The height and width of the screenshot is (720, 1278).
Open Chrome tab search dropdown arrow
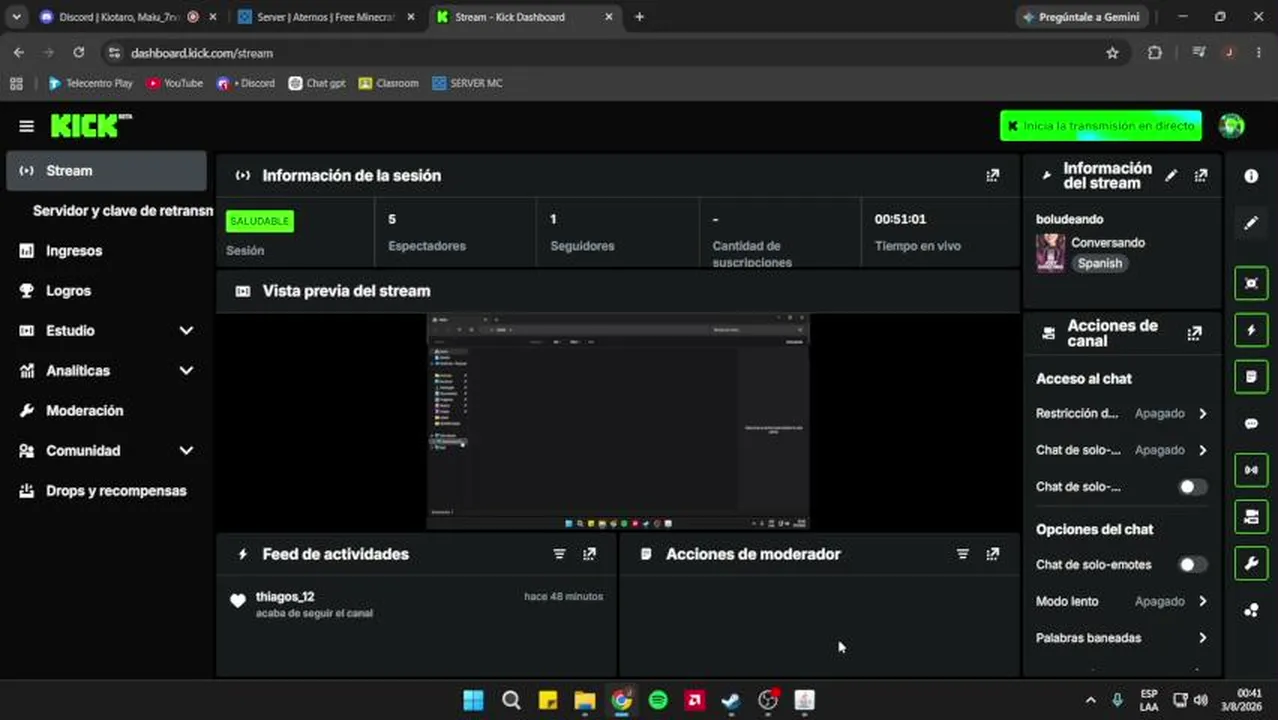click(x=16, y=17)
